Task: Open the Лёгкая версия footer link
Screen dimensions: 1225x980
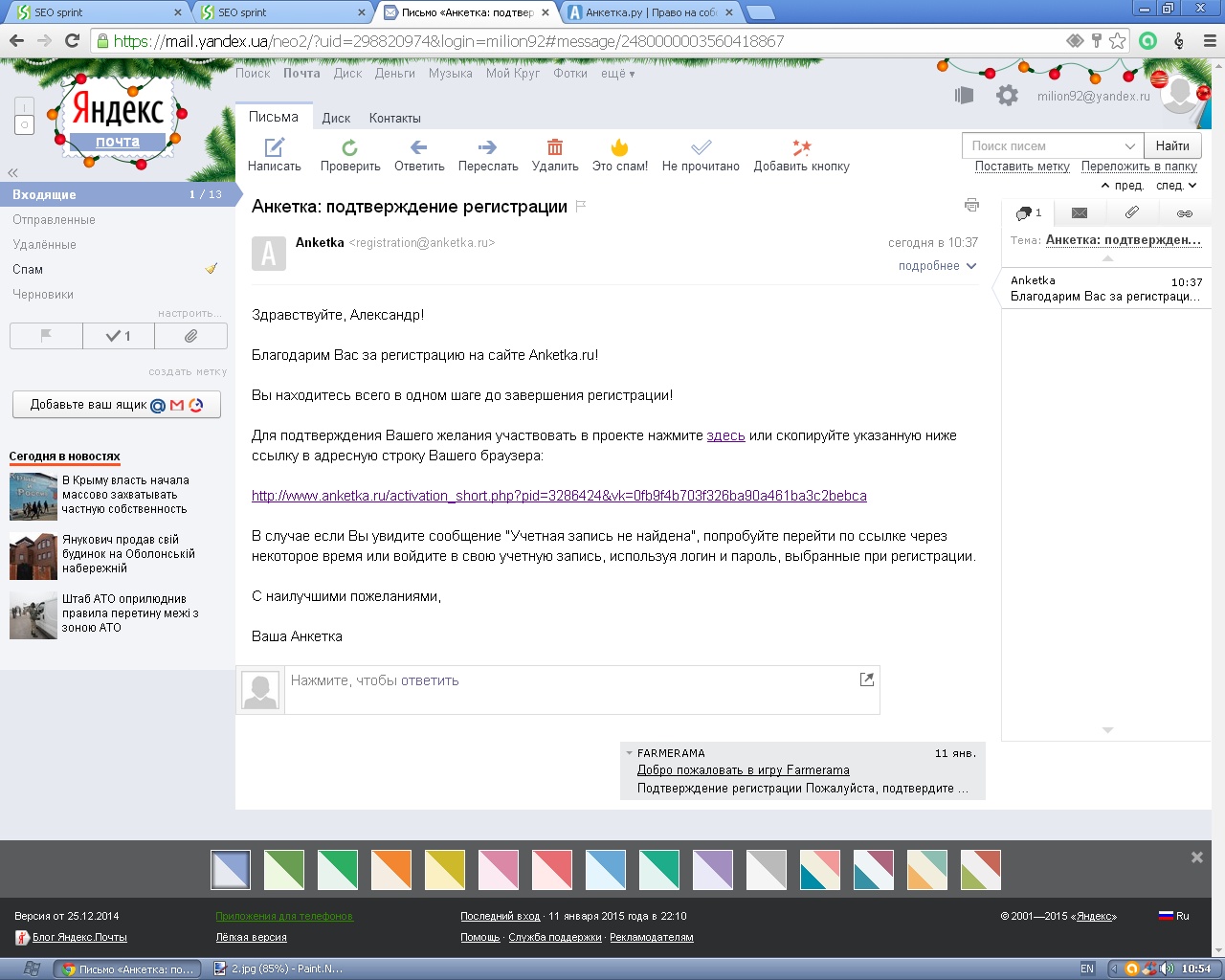Action: pos(252,938)
